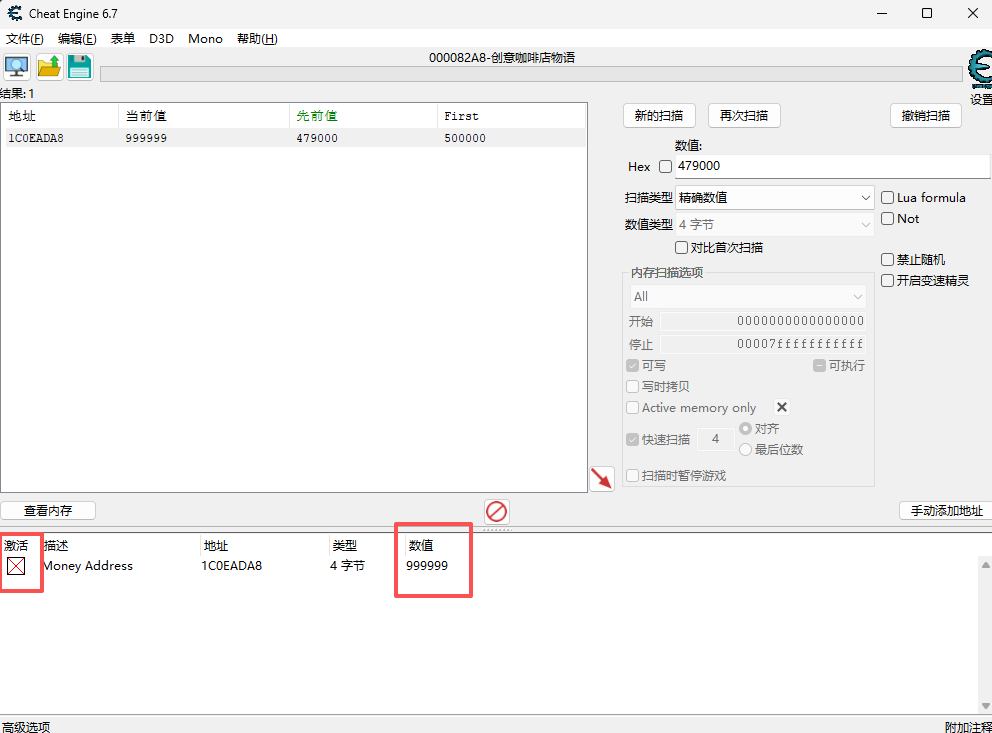Enable the 开启变速精灵 speedhack checkbox

click(887, 281)
